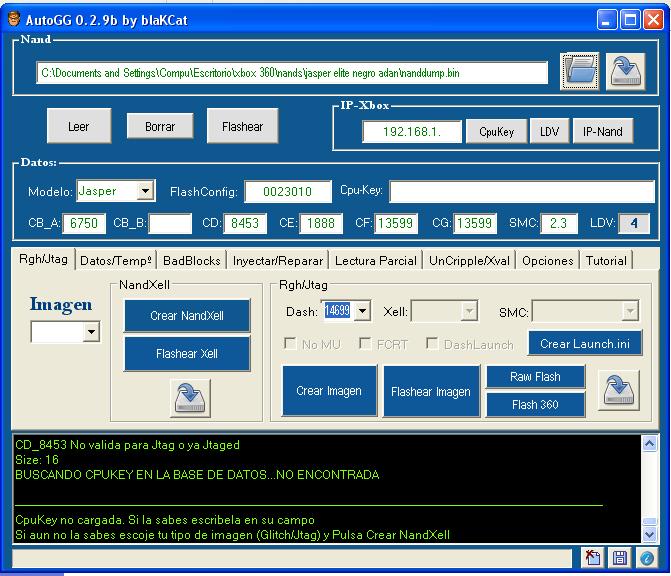
Task: Switch to the Rgh/Jtag tab
Action: tap(43, 259)
